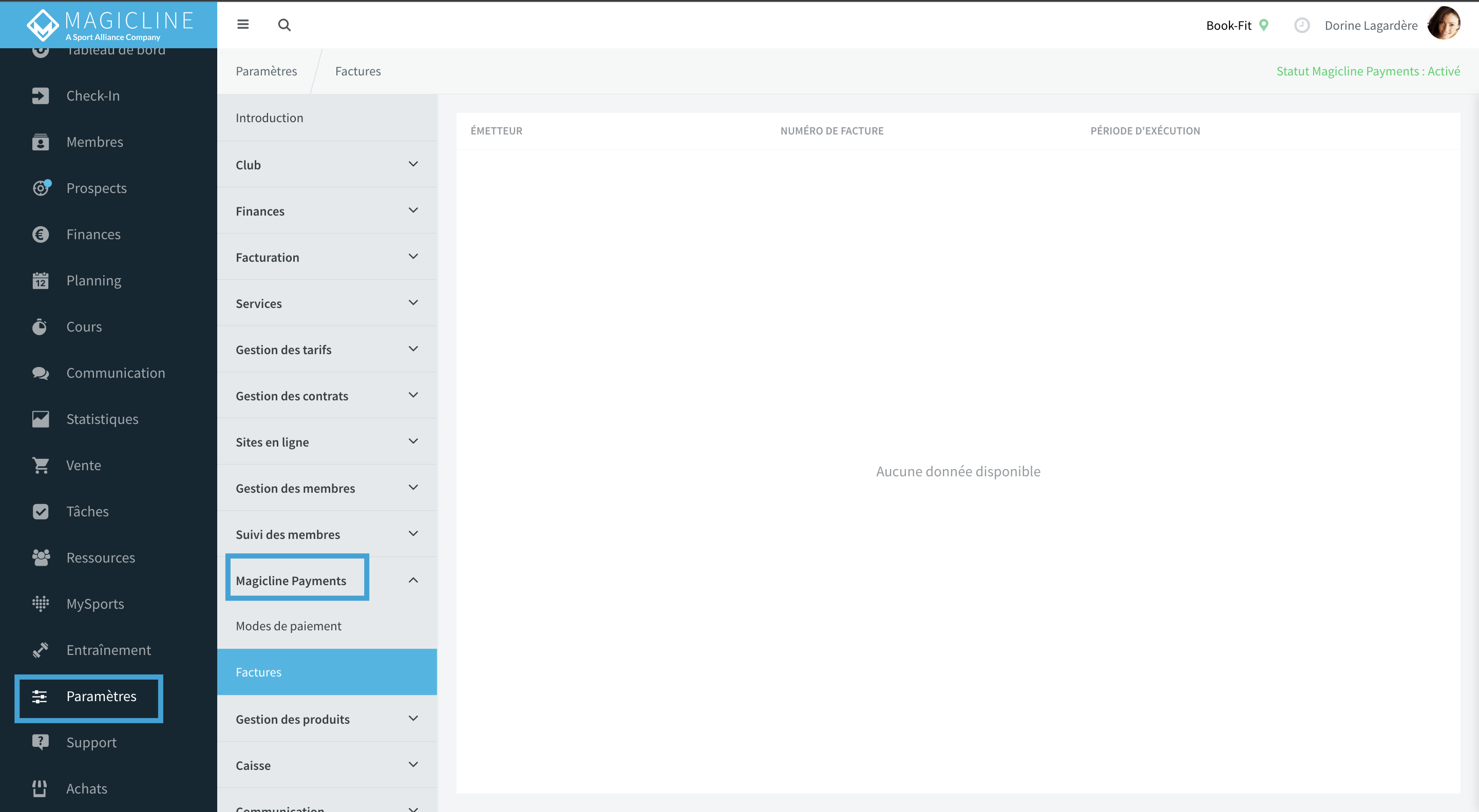
Task: Click the Paramètres breadcrumb
Action: point(266,71)
